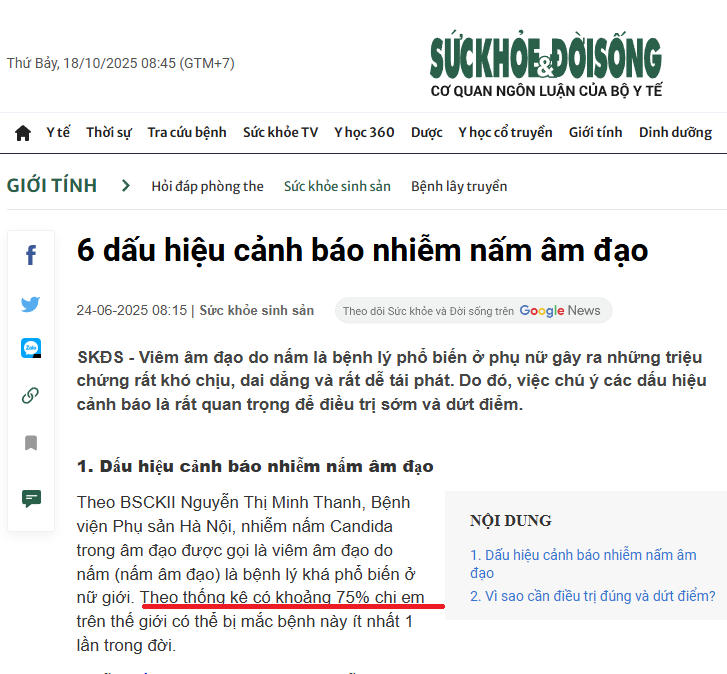Bookmark this article with bookmark icon

coord(31,442)
